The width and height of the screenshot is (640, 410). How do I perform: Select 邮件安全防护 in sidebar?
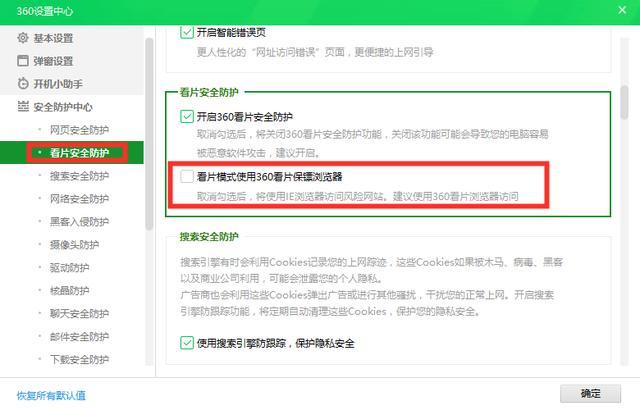(x=72, y=336)
